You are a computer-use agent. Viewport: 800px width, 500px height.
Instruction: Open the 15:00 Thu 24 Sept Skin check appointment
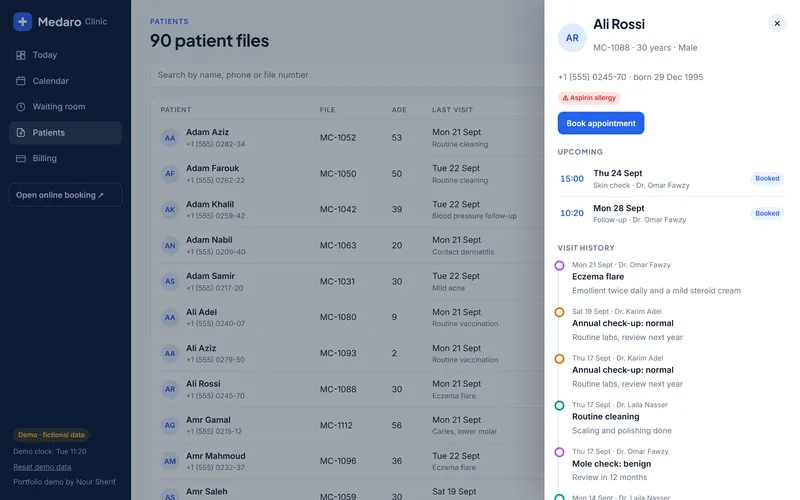[671, 179]
